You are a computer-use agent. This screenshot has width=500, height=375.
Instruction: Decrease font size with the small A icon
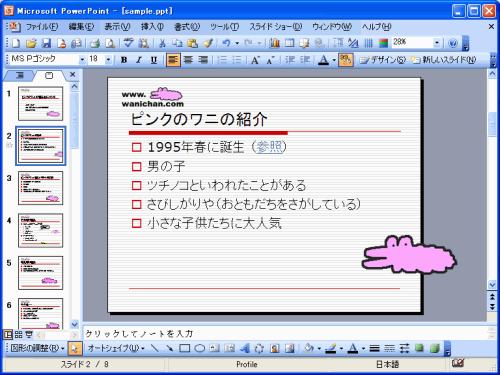[270, 60]
